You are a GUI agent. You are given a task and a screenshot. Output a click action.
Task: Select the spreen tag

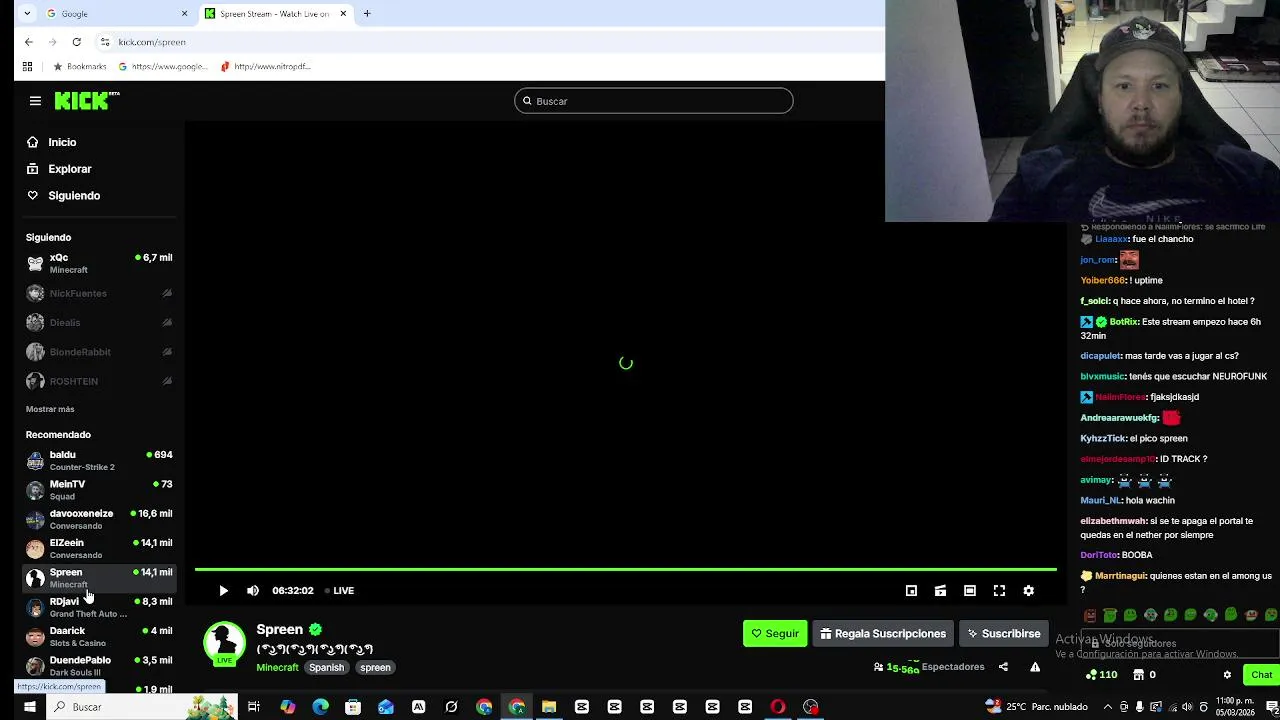pos(375,668)
